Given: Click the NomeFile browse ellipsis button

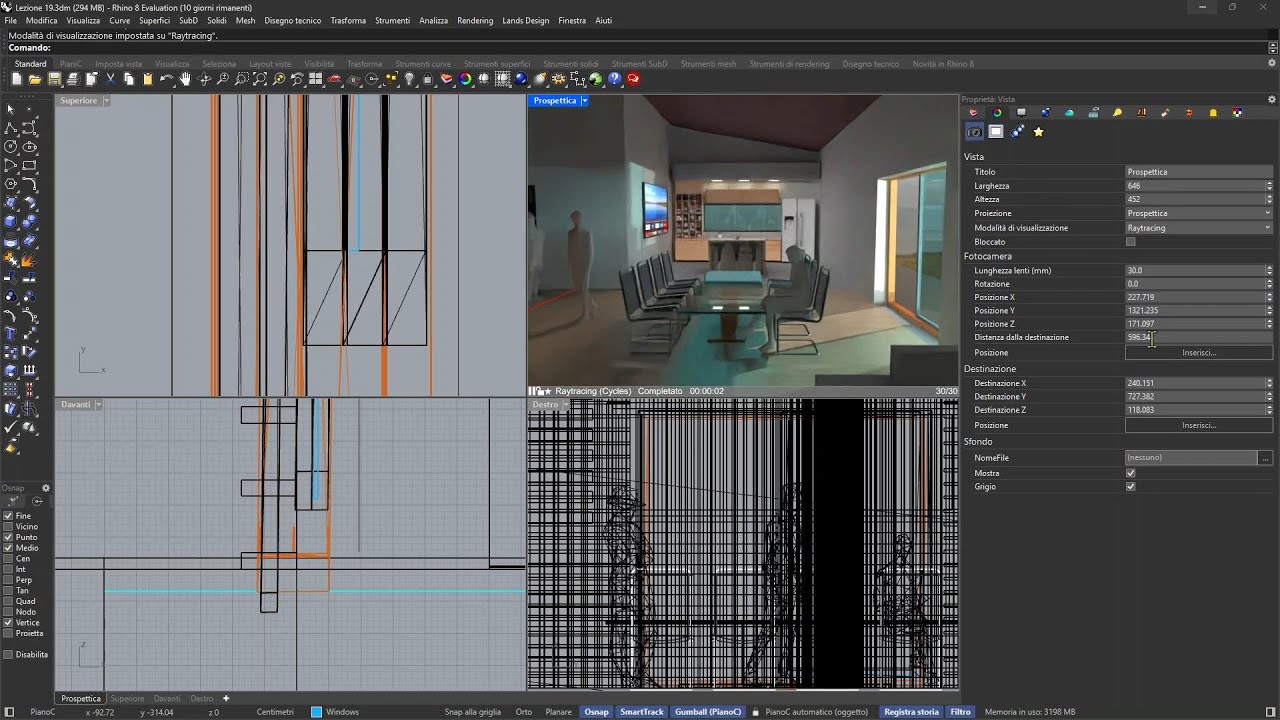Looking at the screenshot, I should [x=1265, y=458].
